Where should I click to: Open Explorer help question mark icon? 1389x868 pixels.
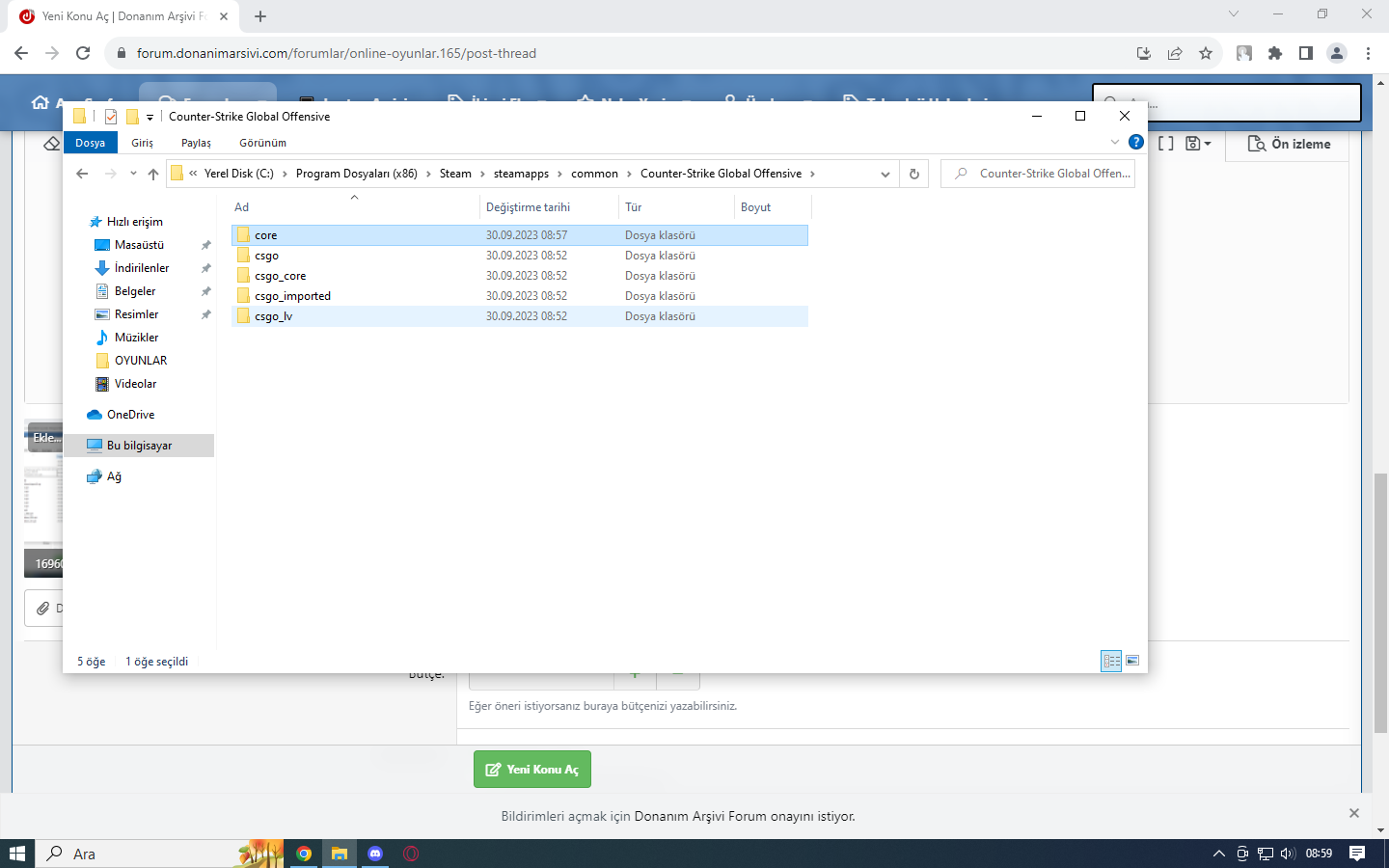click(x=1136, y=142)
